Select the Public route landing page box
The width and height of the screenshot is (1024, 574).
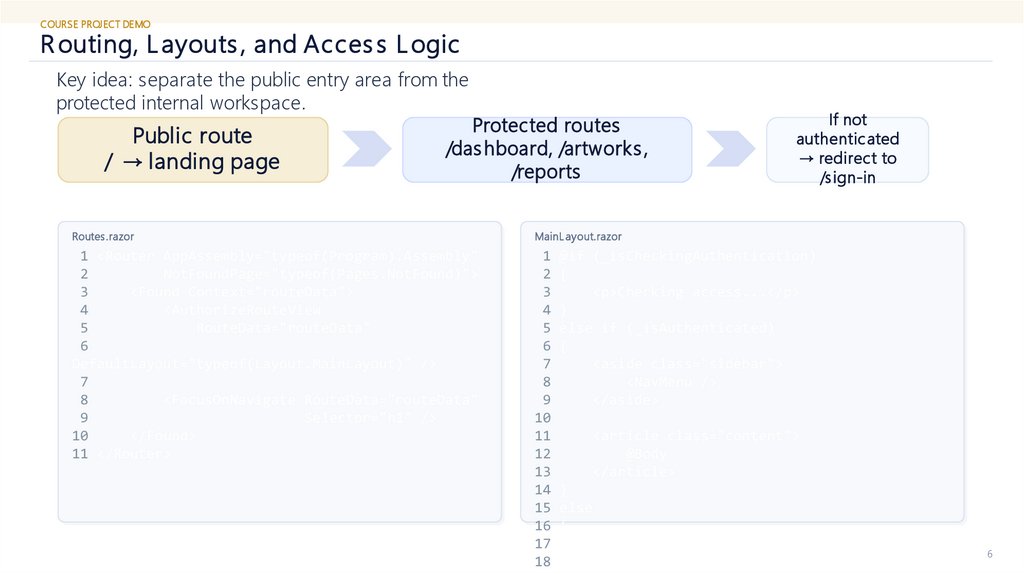point(193,149)
